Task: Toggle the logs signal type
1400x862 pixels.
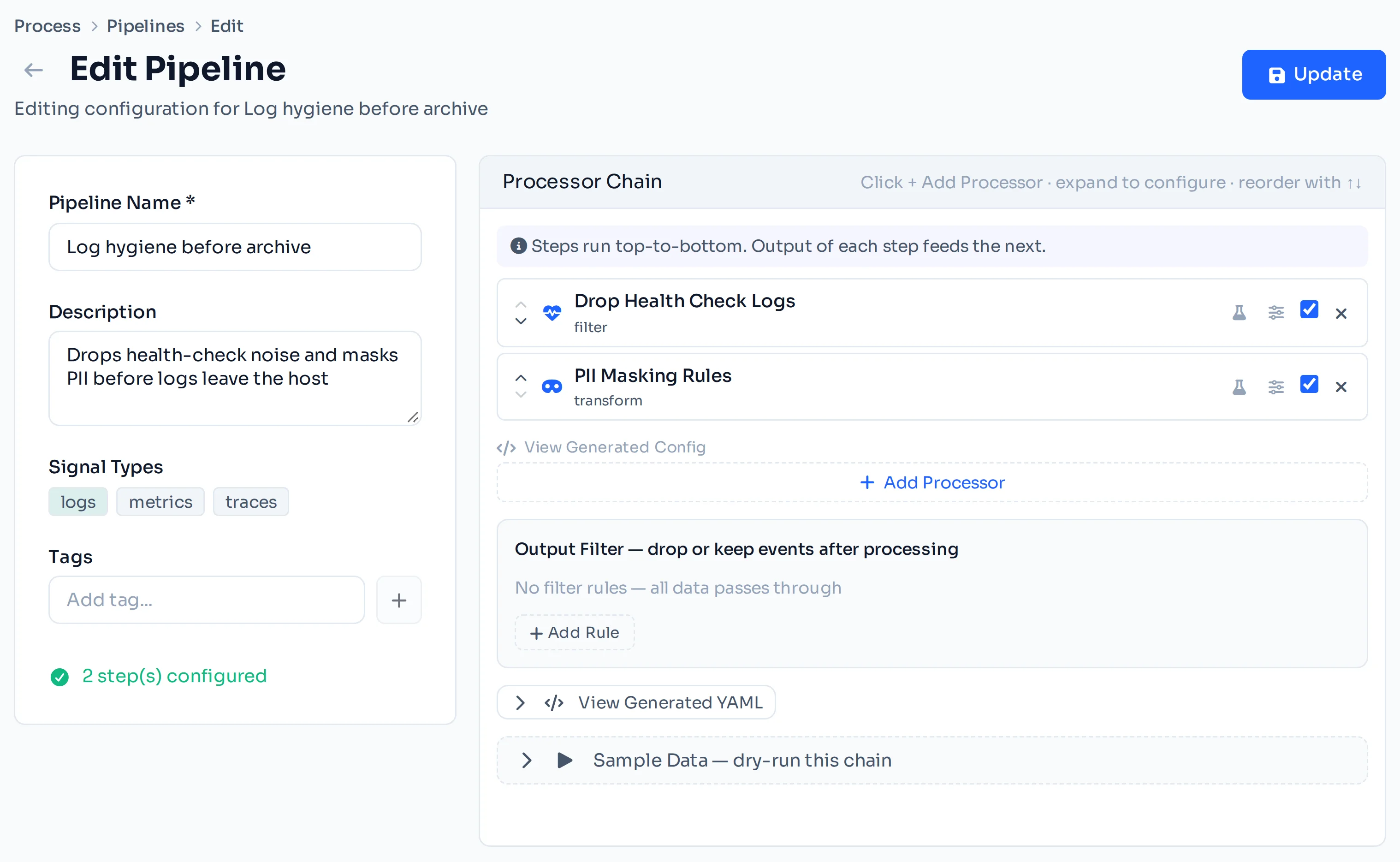Action: [78, 502]
